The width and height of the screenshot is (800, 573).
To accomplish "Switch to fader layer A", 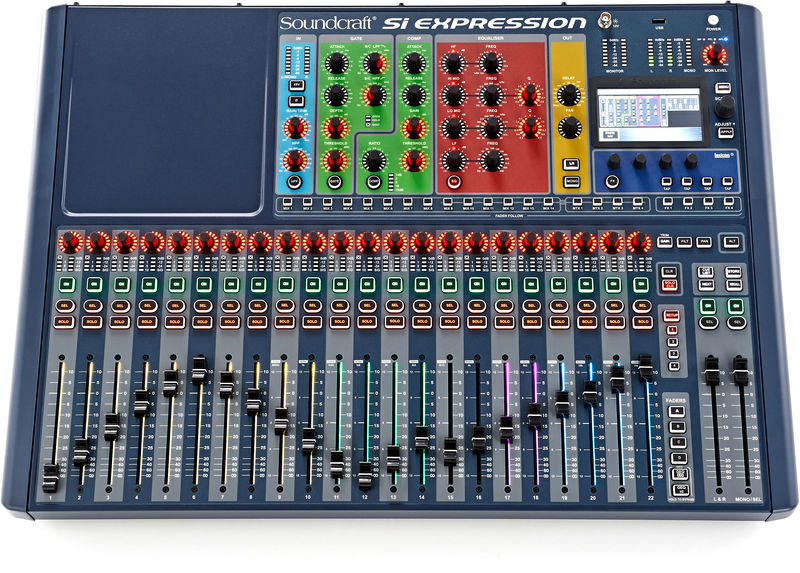I will [x=677, y=411].
